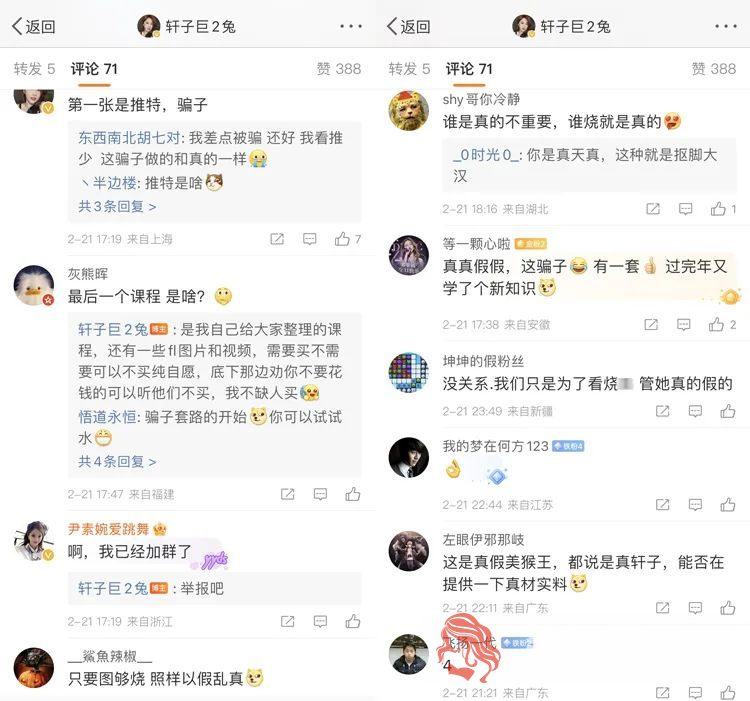Open the three-dots menu in the left header
The height and width of the screenshot is (701, 750).
(x=351, y=26)
